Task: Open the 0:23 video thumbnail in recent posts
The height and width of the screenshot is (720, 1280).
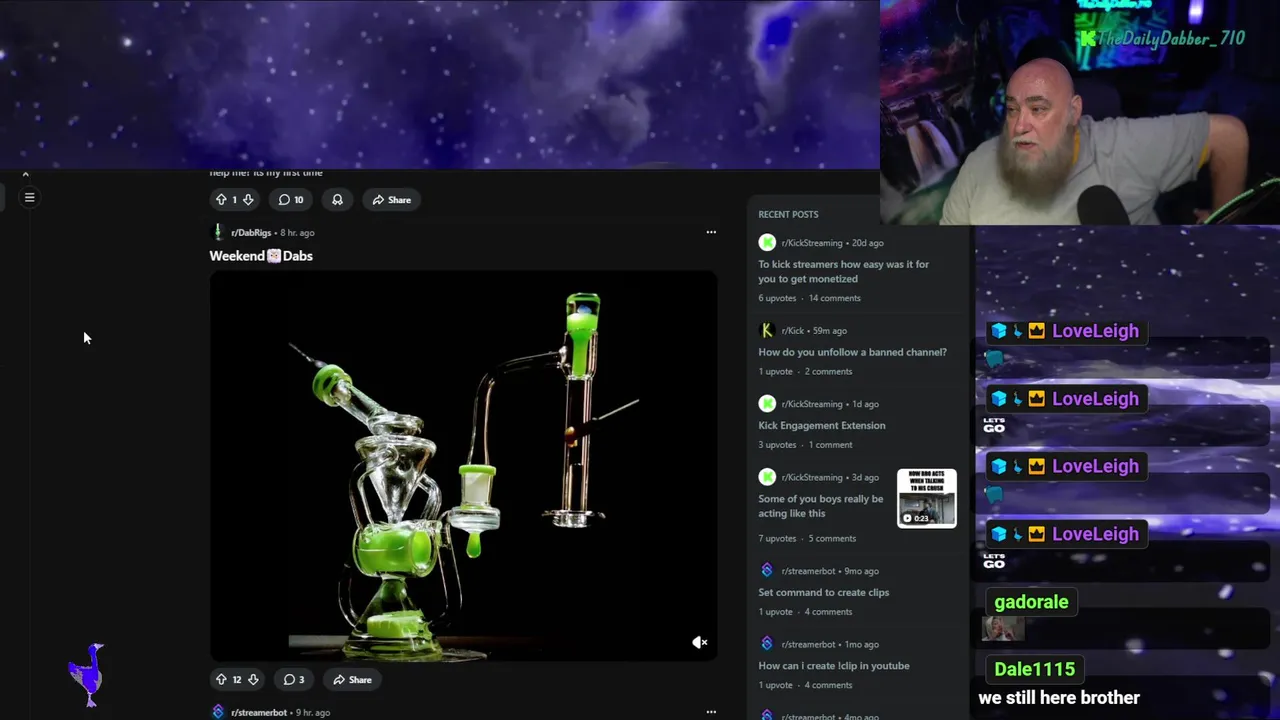Action: (927, 498)
